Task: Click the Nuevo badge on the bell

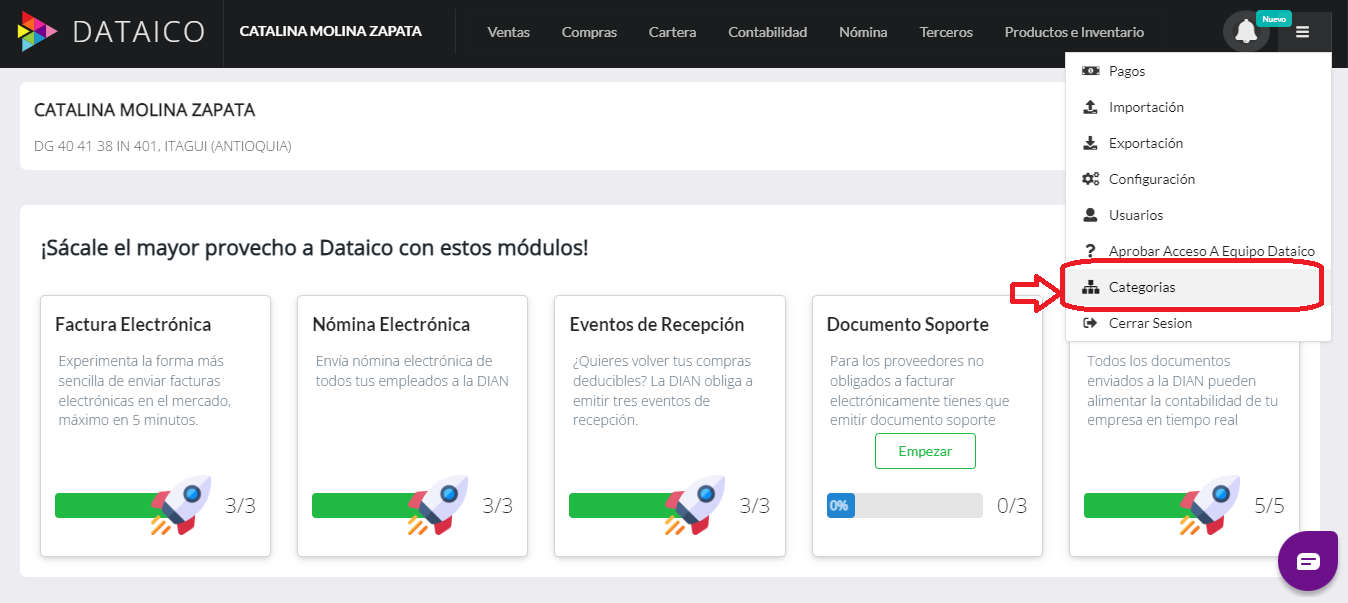Action: click(1273, 19)
